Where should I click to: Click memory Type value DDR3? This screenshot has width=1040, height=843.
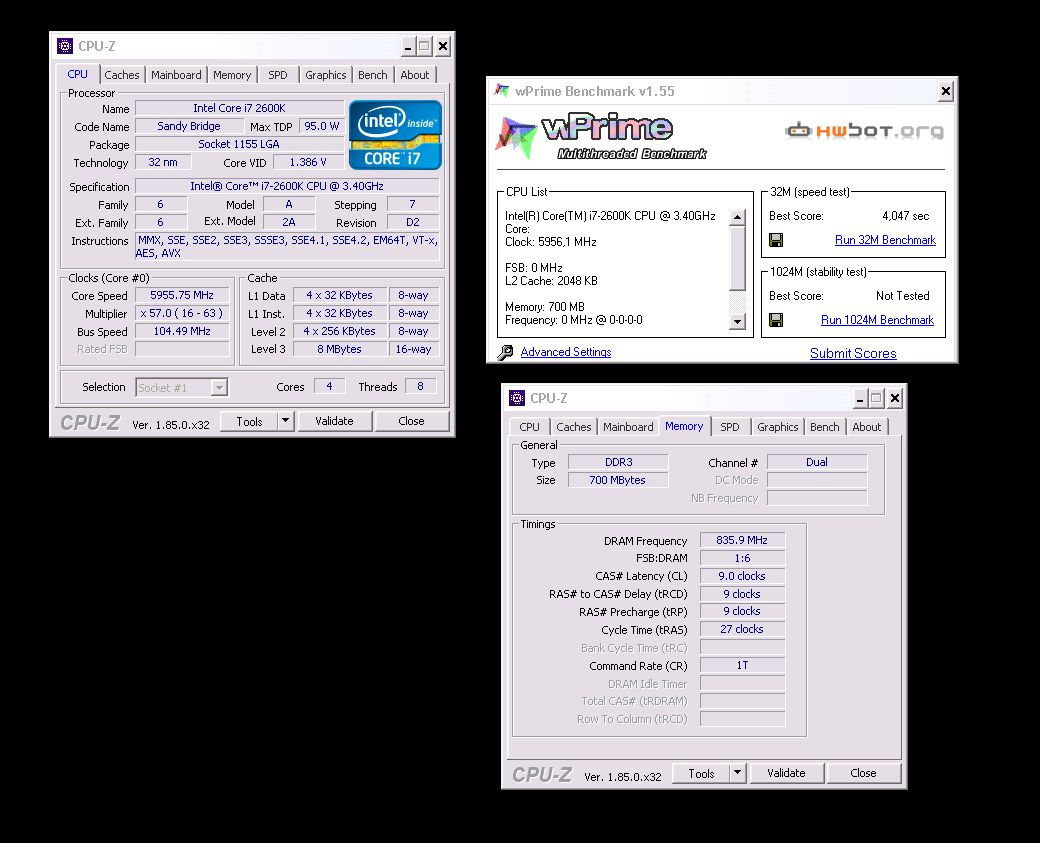pos(618,462)
